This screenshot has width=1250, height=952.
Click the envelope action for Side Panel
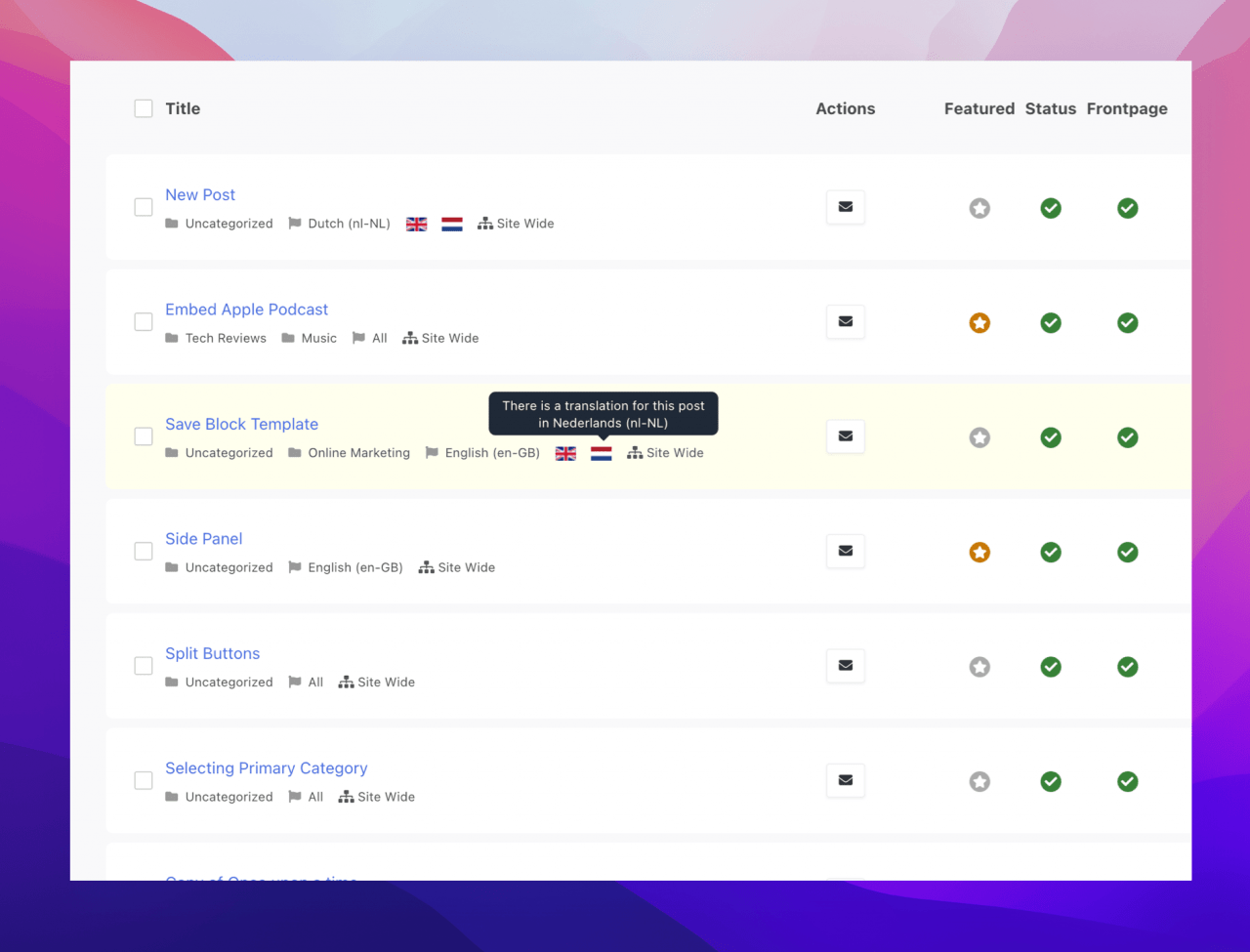[x=845, y=551]
